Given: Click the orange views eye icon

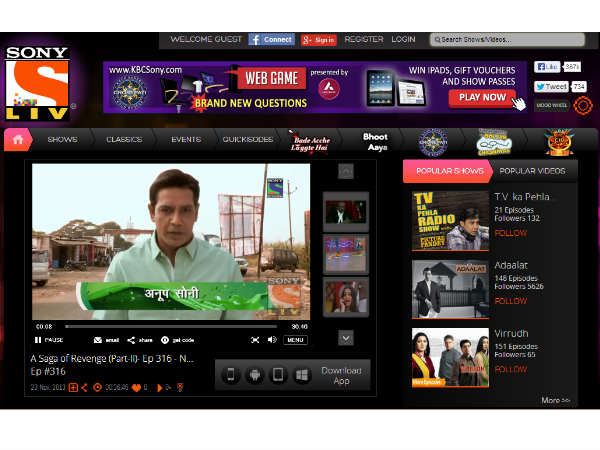Looking at the screenshot, I should pos(97,388).
